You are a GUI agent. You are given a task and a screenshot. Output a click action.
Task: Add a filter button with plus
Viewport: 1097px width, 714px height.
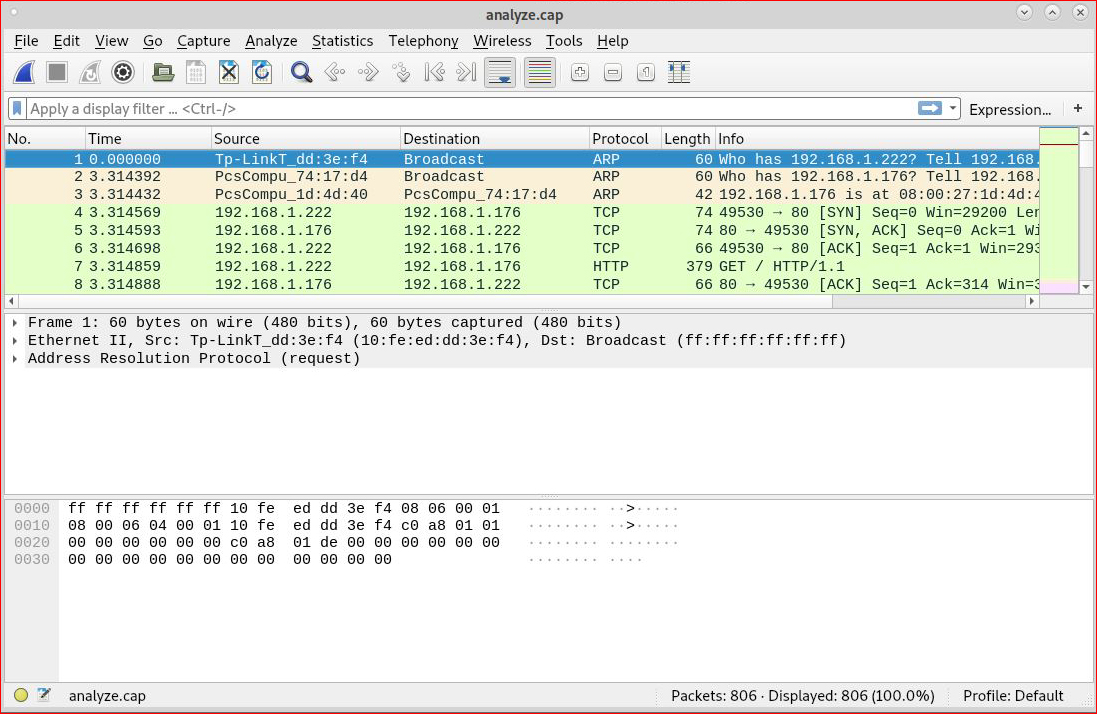[x=1078, y=108]
